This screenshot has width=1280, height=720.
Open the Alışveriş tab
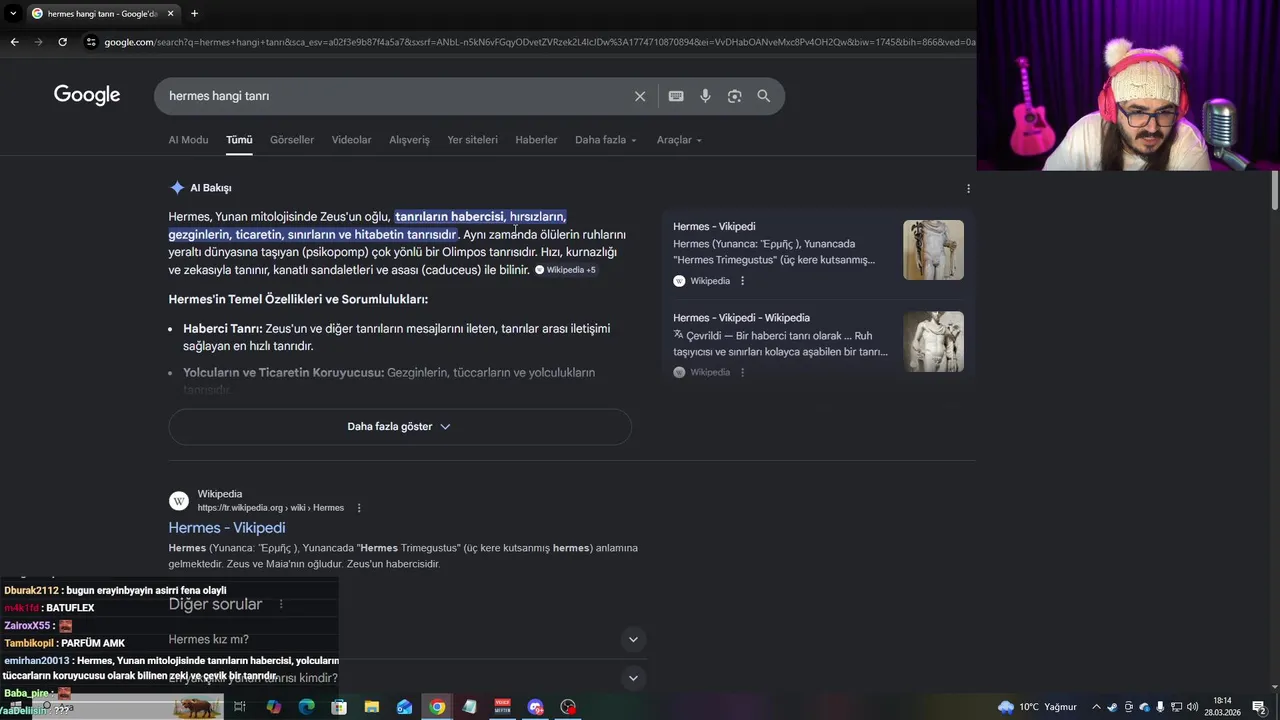[409, 140]
